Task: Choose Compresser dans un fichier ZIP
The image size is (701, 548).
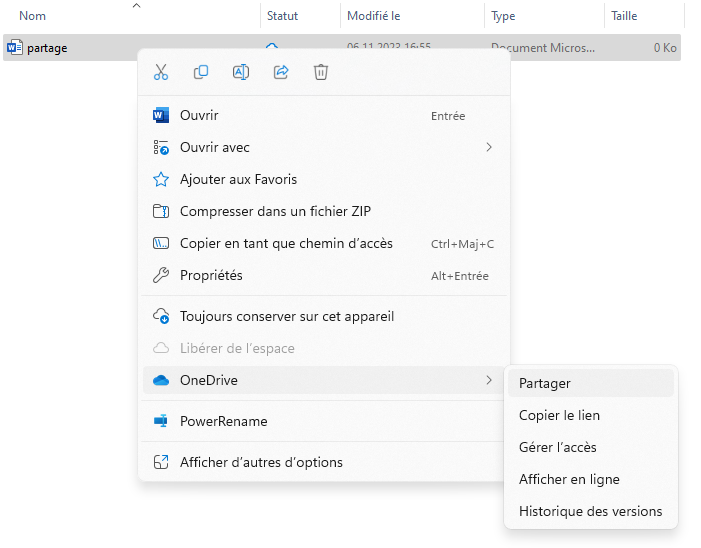Action: [275, 212]
